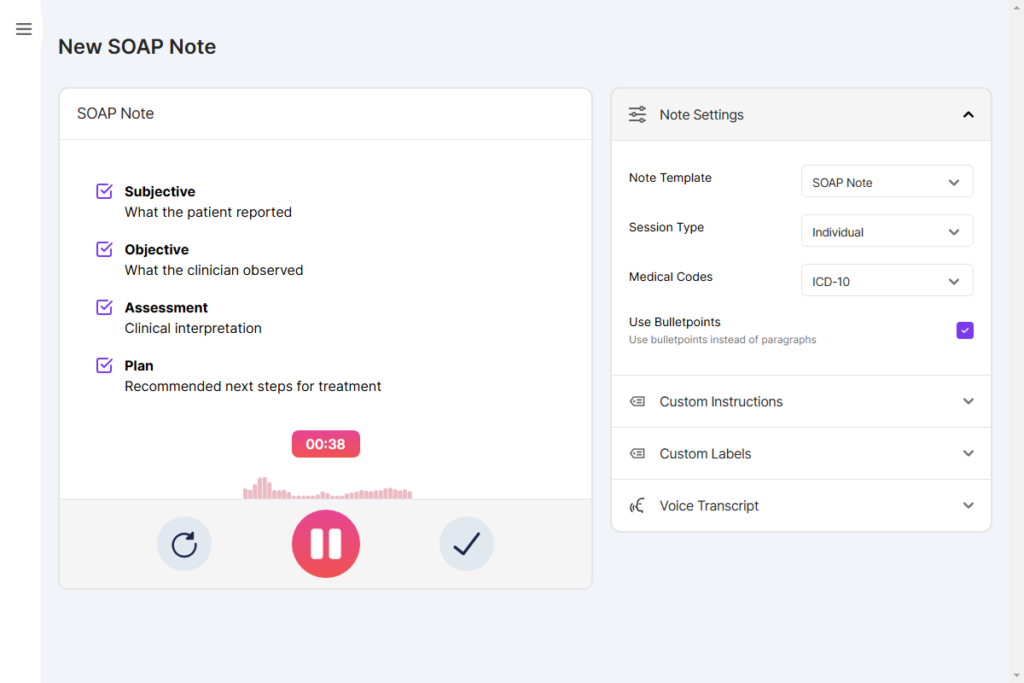Uncheck the Assessment section checkbox
The height and width of the screenshot is (683, 1024).
(x=103, y=306)
